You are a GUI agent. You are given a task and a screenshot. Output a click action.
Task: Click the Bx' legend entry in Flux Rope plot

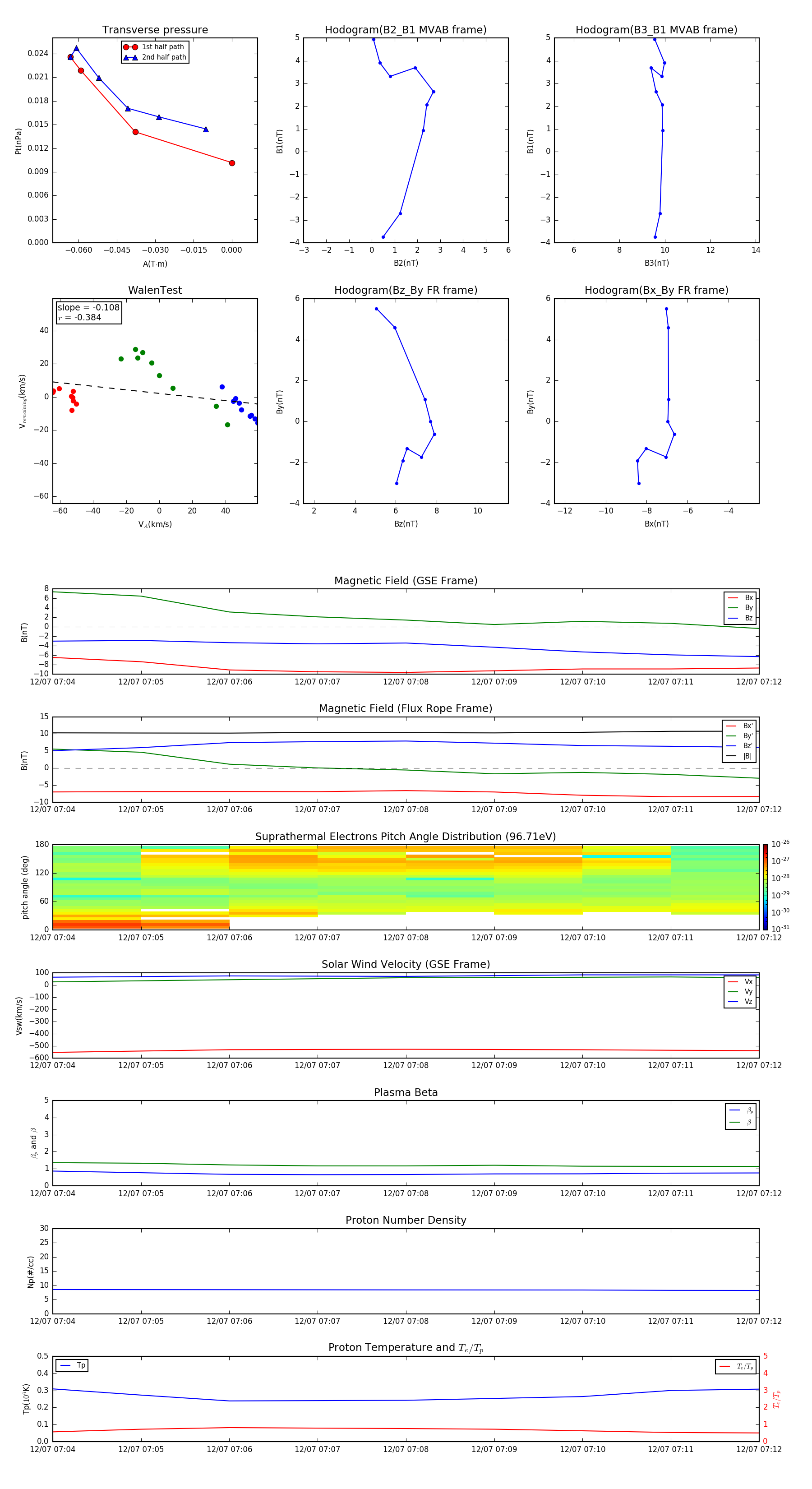tap(739, 726)
